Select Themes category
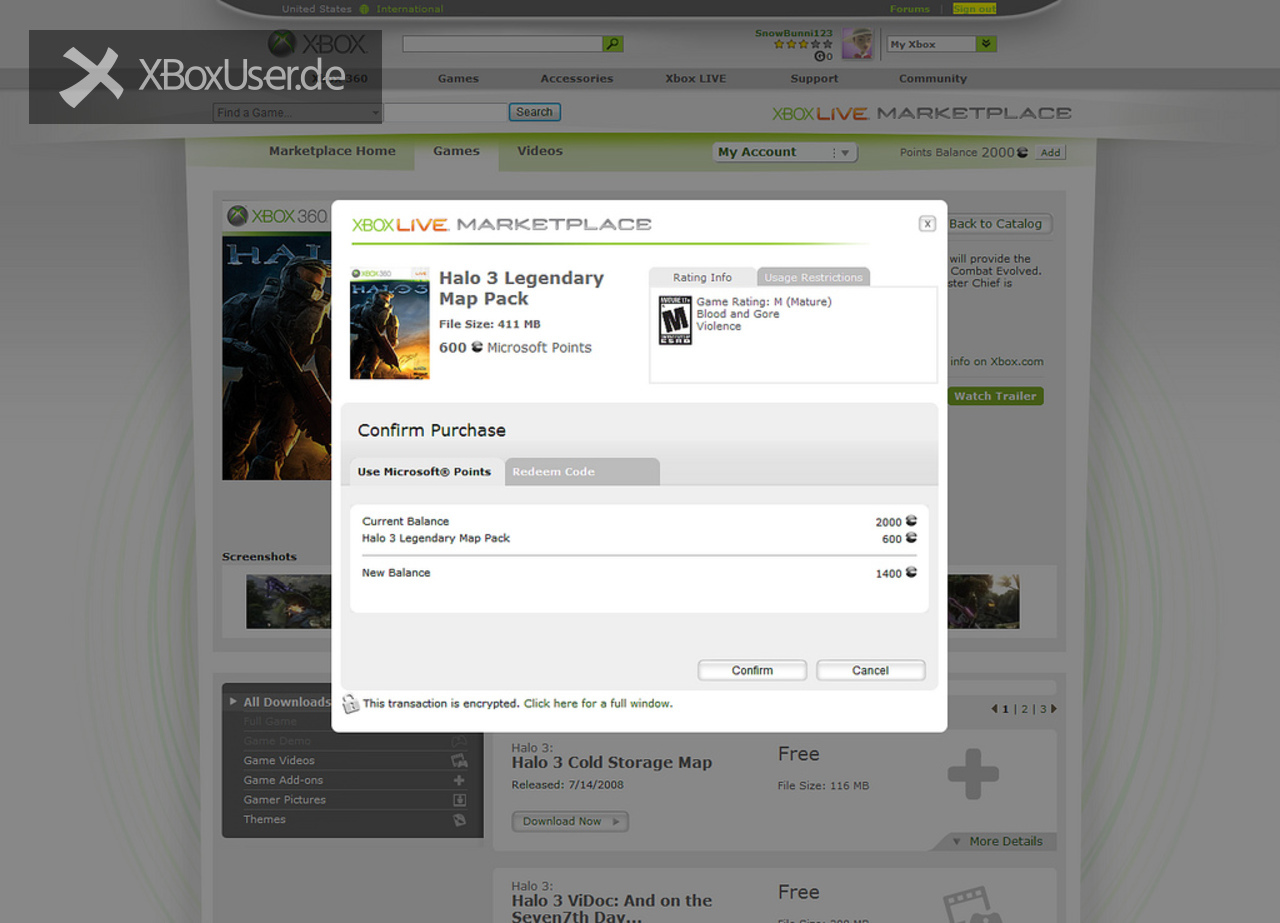1280x923 pixels. coord(265,820)
